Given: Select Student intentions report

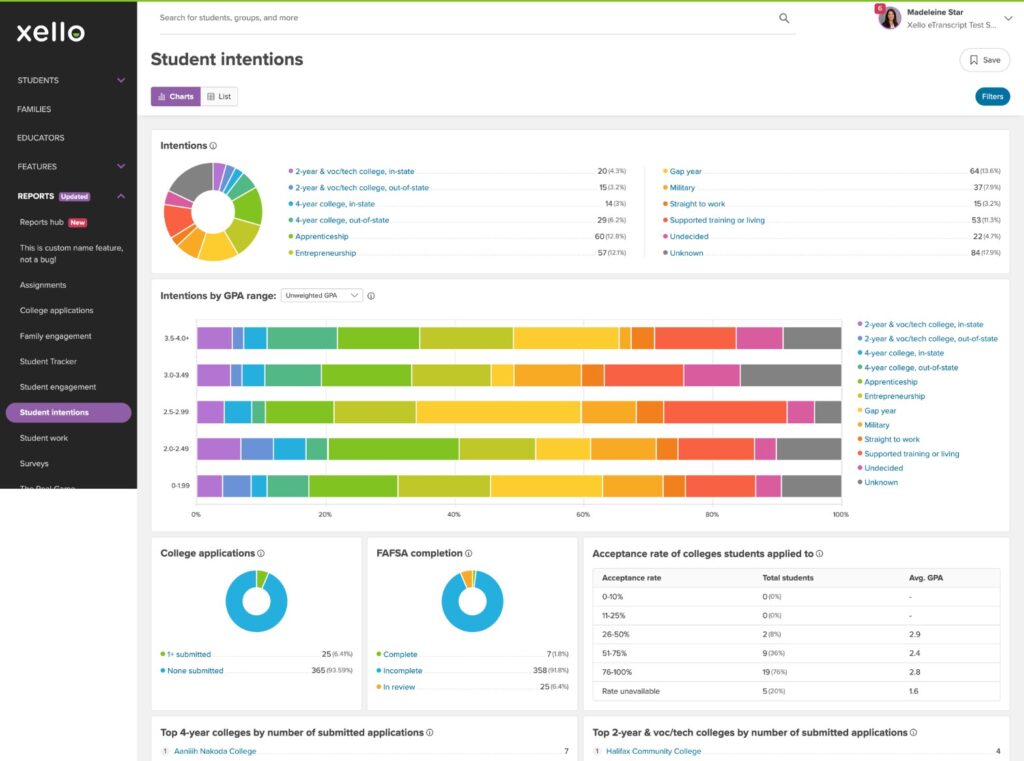Looking at the screenshot, I should click(69, 412).
